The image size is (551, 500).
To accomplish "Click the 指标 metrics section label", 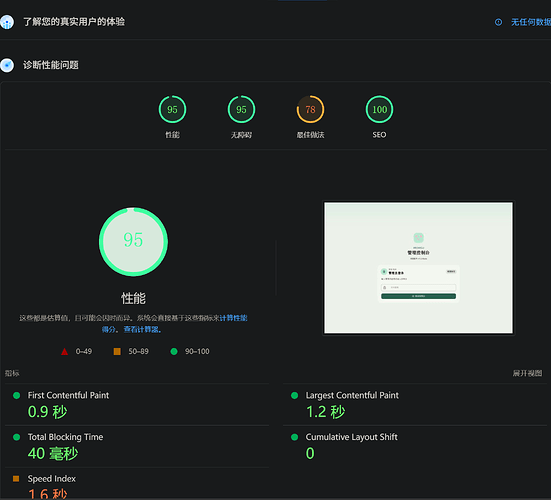I will click(12, 373).
